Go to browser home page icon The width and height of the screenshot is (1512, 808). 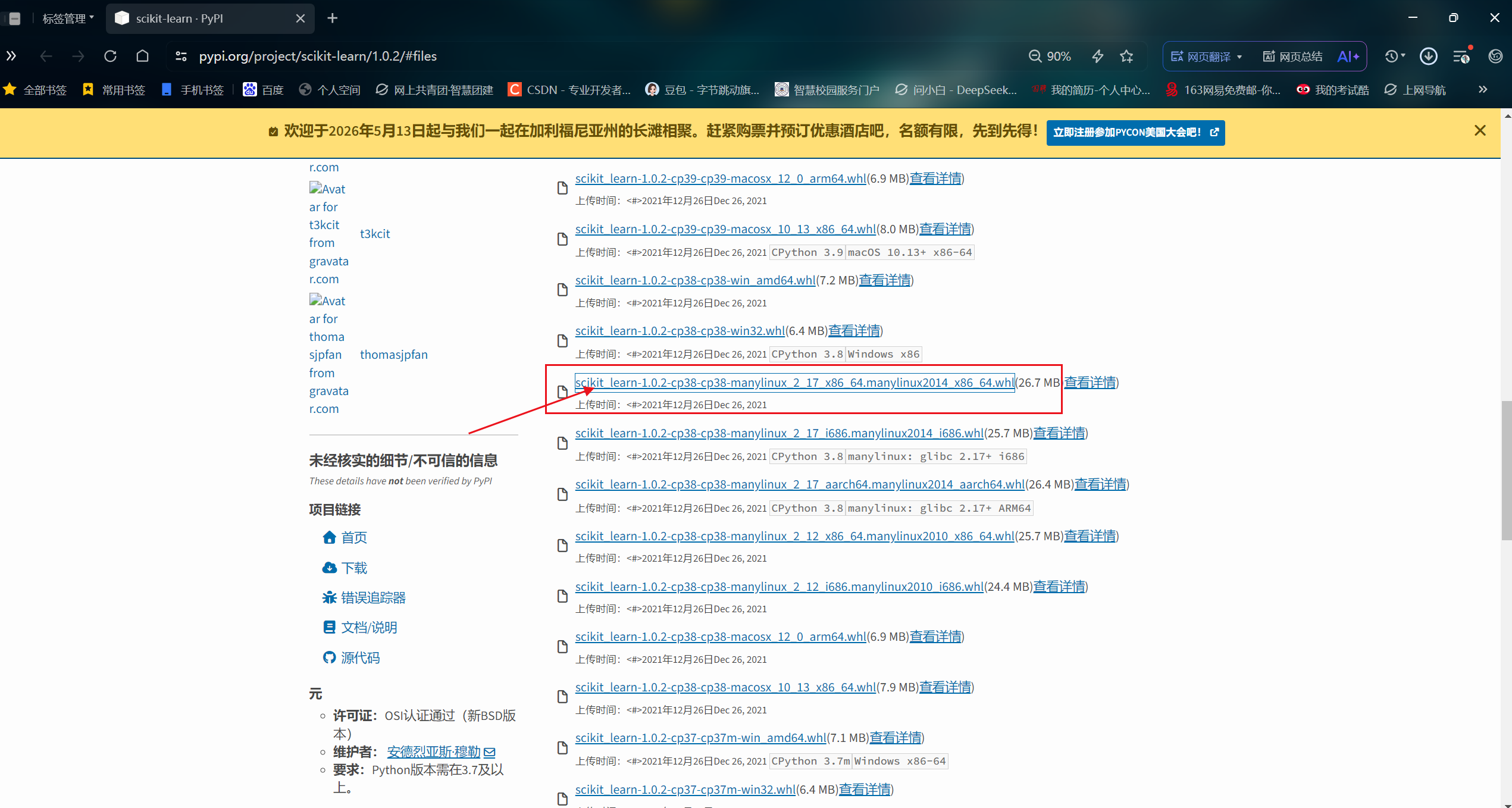click(x=142, y=56)
